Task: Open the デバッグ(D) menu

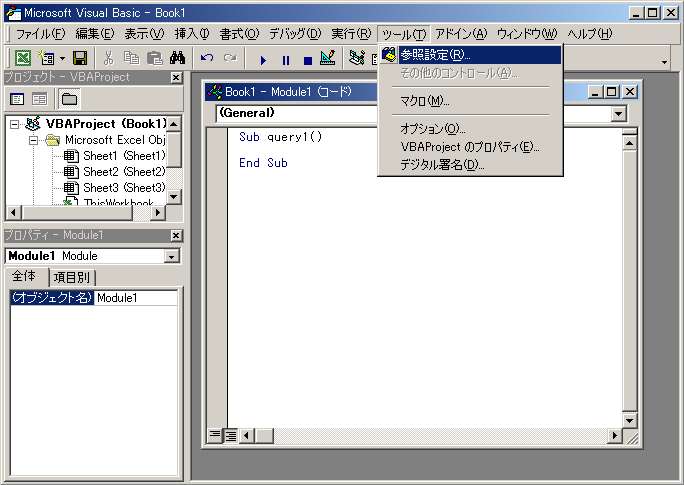Action: coord(295,34)
